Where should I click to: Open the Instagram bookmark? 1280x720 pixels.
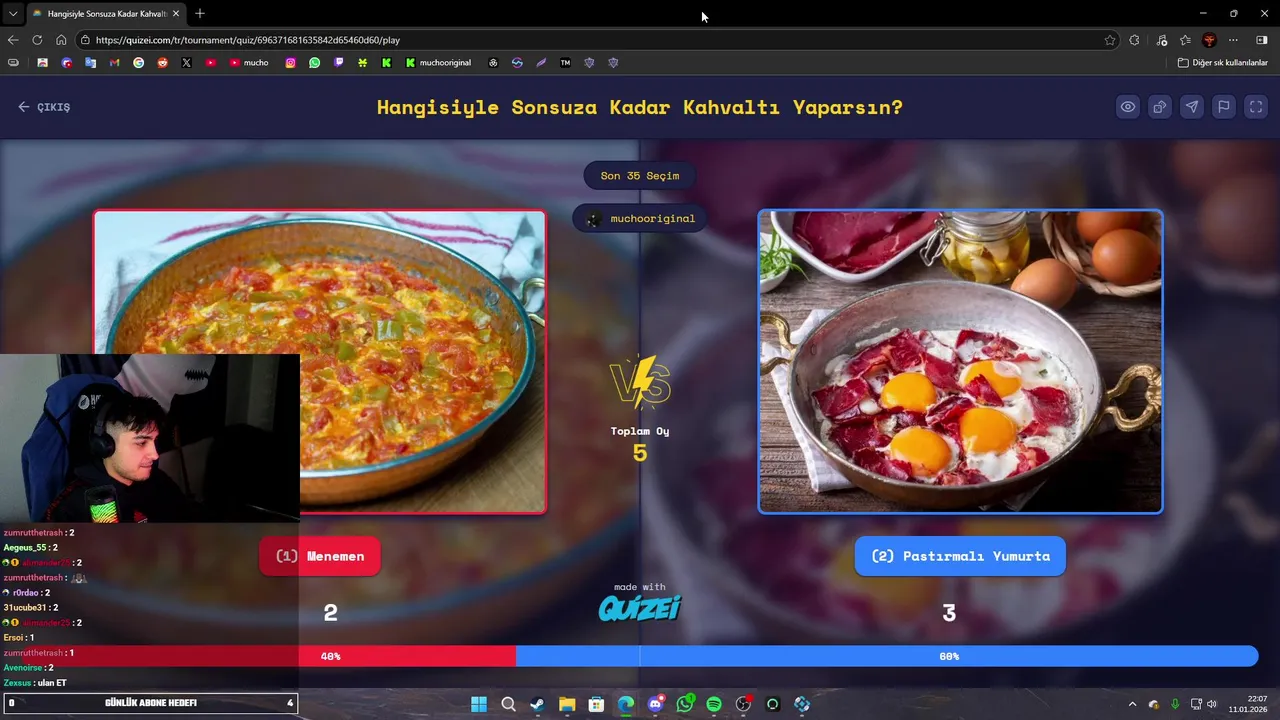click(290, 62)
